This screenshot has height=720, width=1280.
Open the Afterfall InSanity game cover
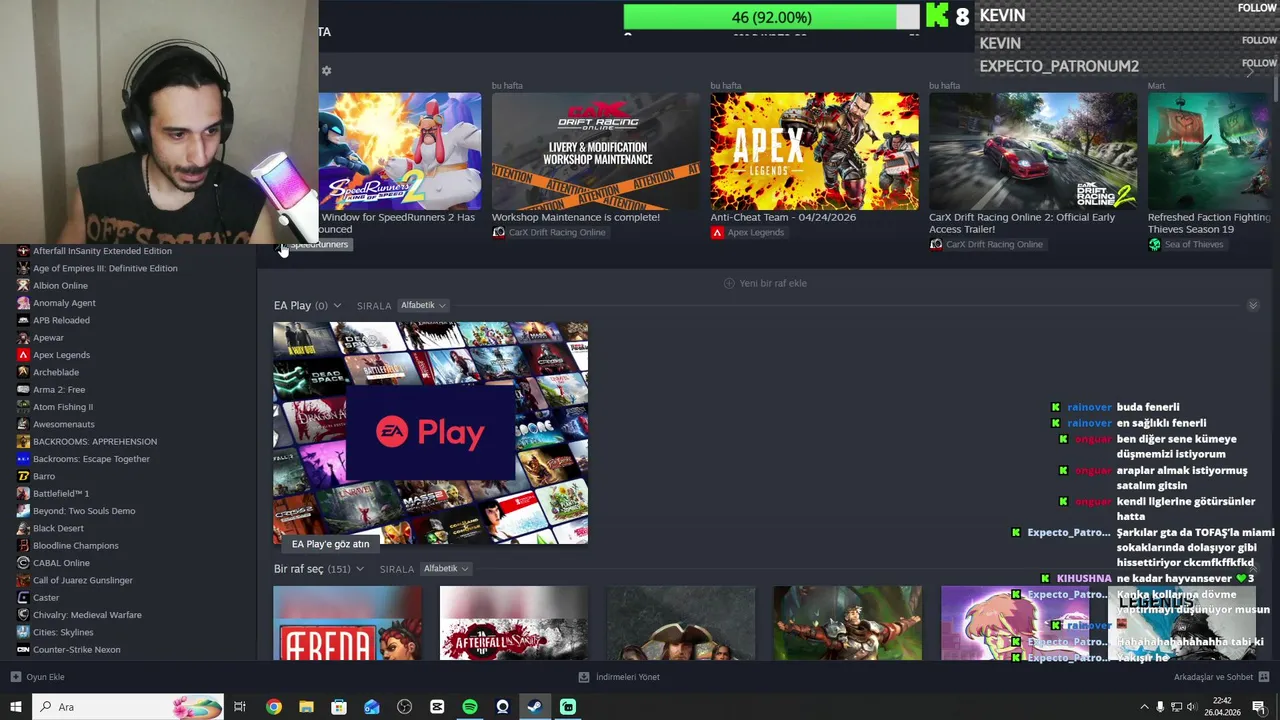[x=514, y=623]
